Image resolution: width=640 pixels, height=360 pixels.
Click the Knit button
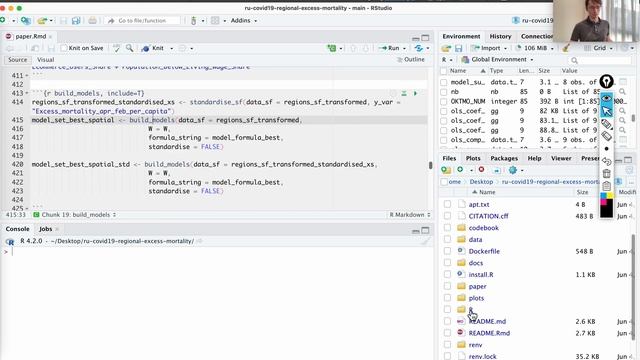point(153,48)
